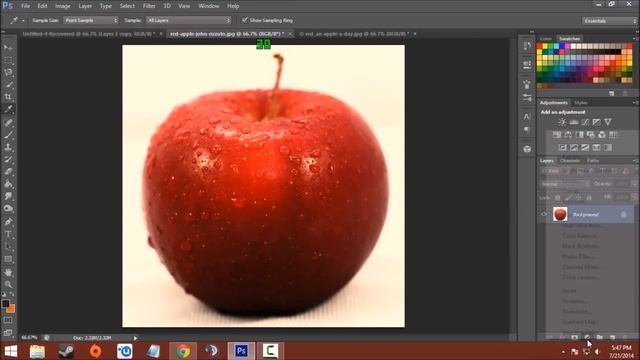
Task: Select the Eyedropper tool in the toolbox
Action: (x=8, y=109)
